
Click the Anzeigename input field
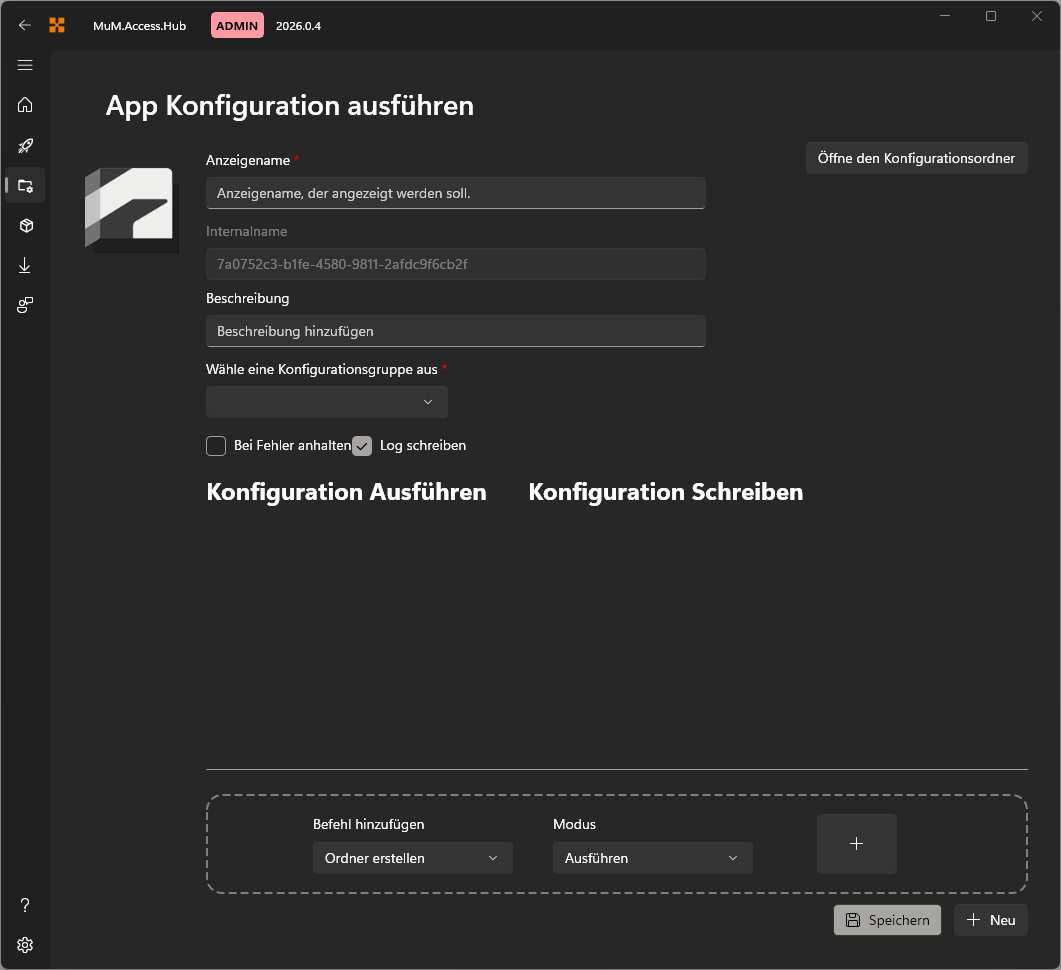[455, 193]
